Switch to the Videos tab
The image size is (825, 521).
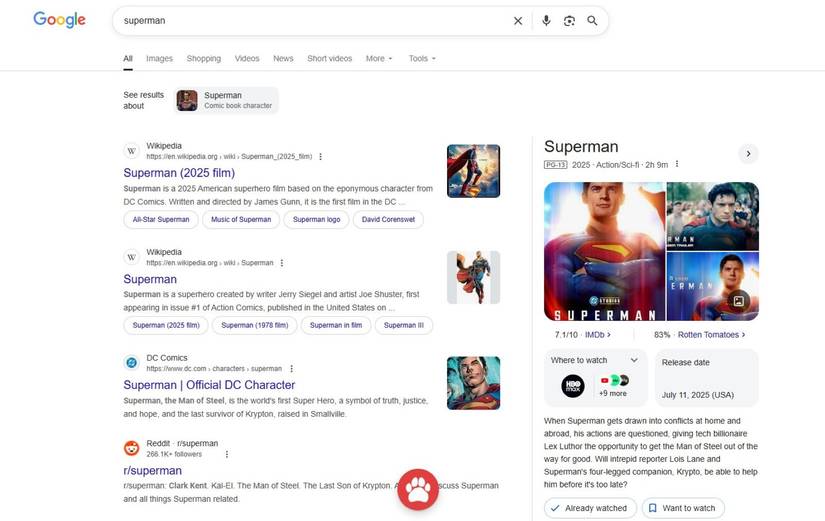[247, 58]
